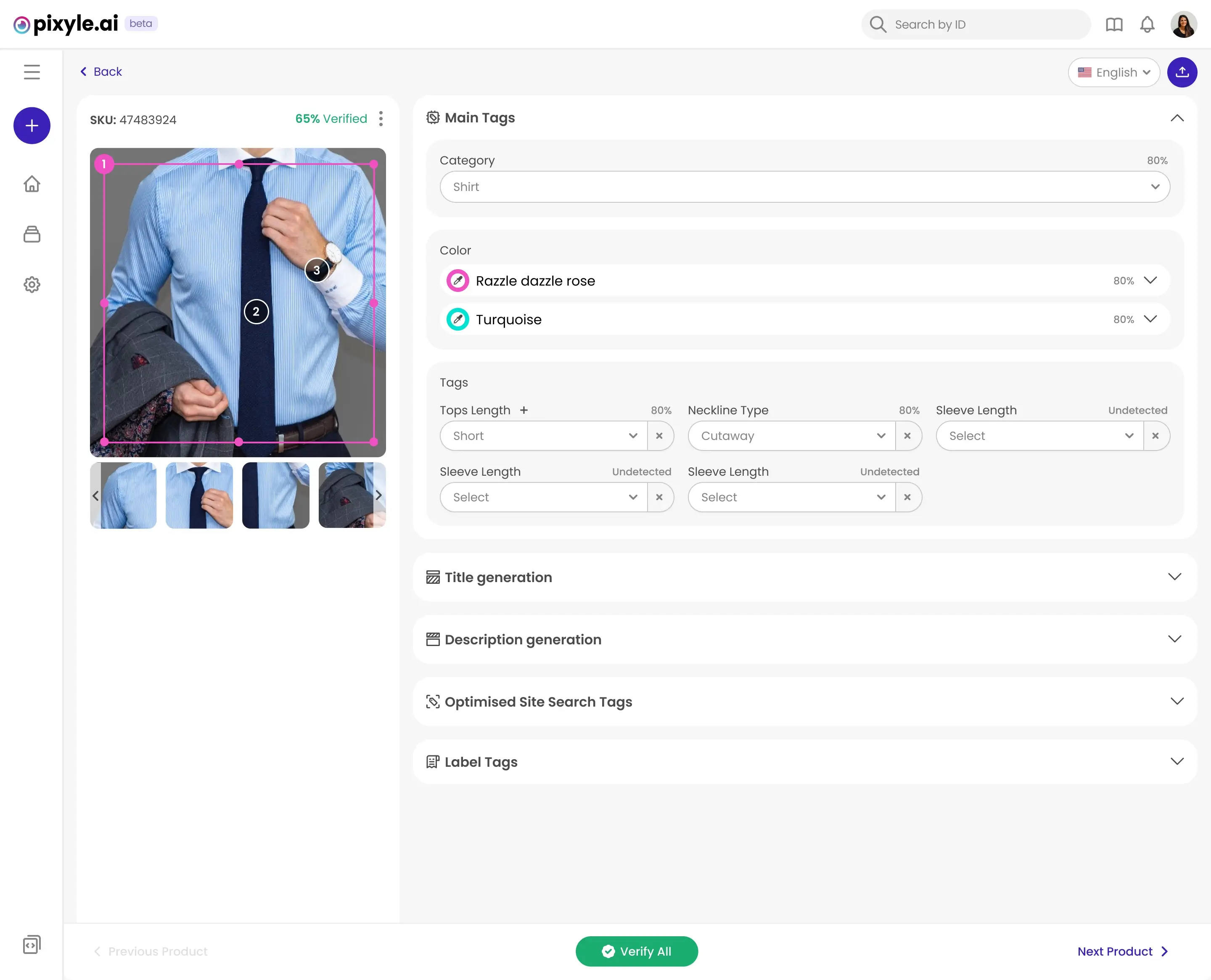Expand the Label Tags section
The image size is (1211, 980).
1177,762
